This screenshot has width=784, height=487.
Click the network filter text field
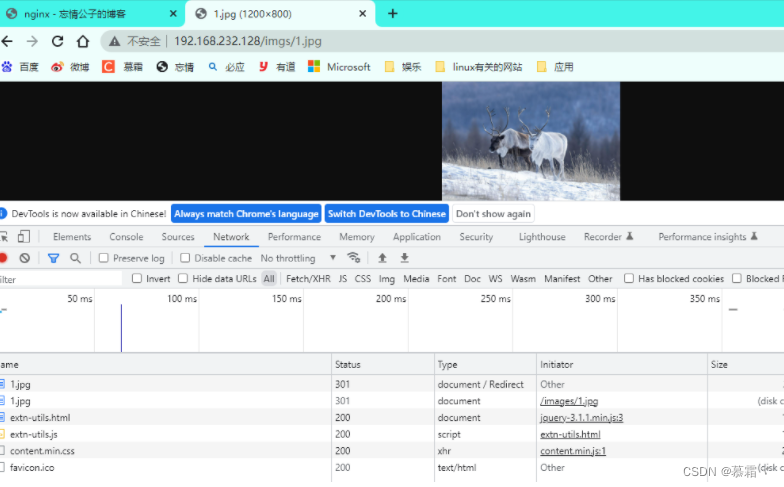60,279
